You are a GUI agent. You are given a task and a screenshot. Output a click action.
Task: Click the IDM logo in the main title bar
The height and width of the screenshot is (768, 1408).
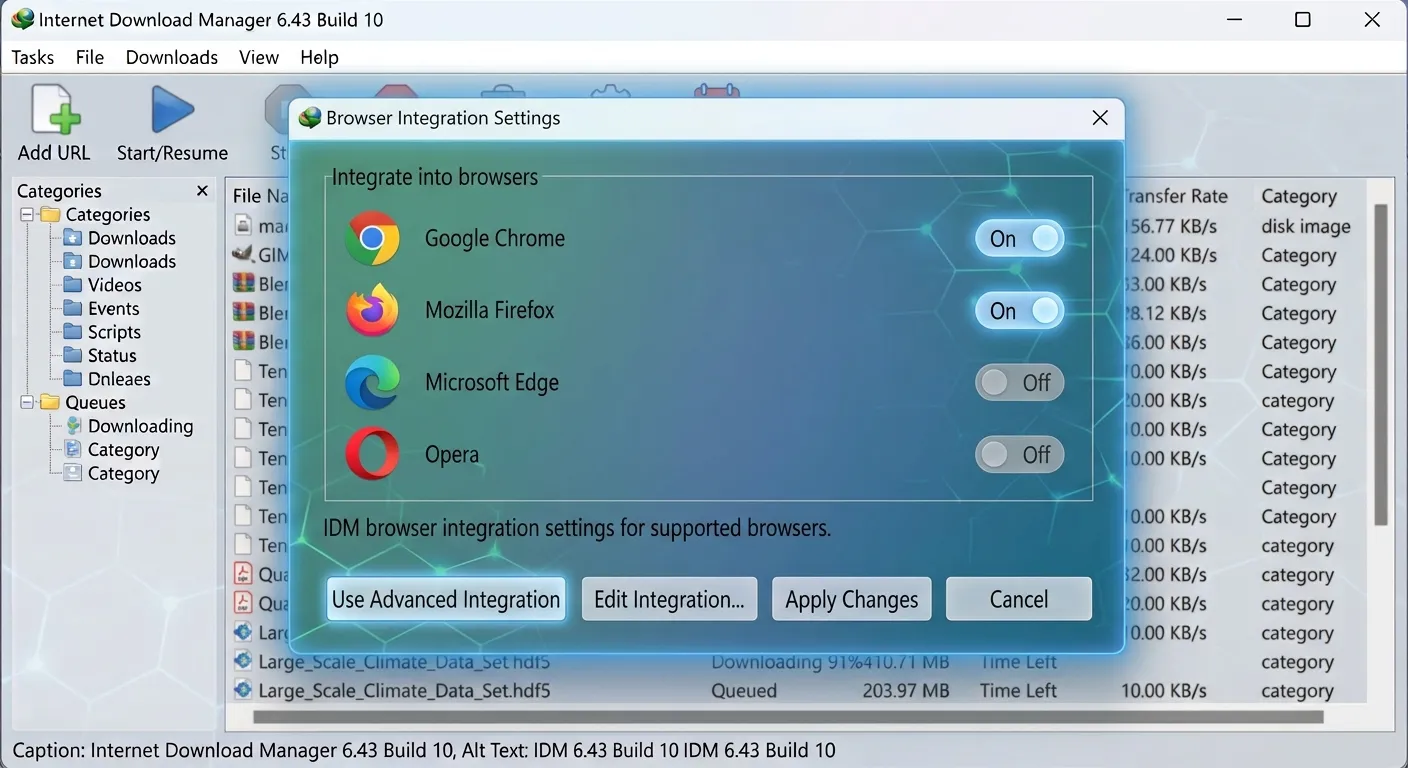pos(22,20)
